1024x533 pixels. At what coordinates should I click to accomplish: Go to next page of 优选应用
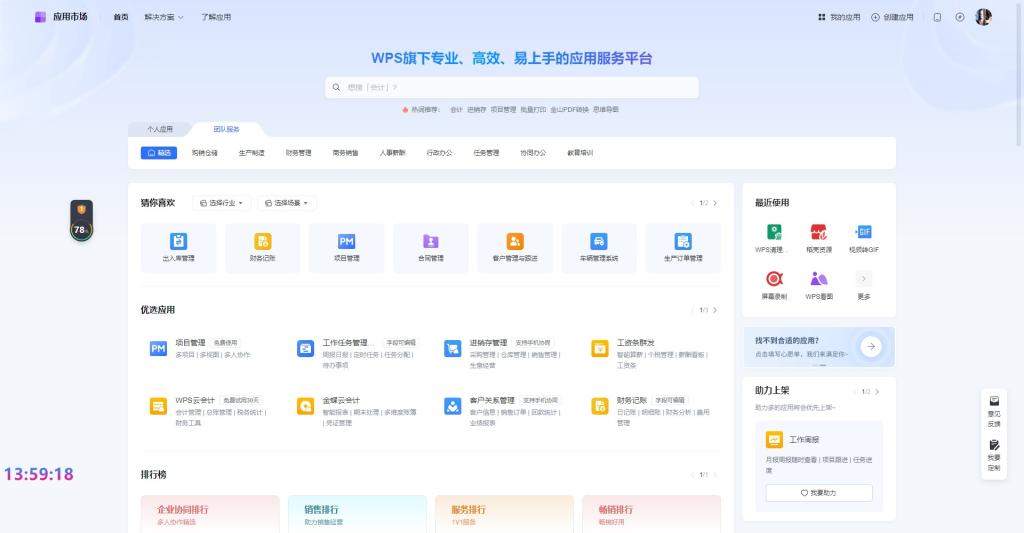pyautogui.click(x=715, y=310)
